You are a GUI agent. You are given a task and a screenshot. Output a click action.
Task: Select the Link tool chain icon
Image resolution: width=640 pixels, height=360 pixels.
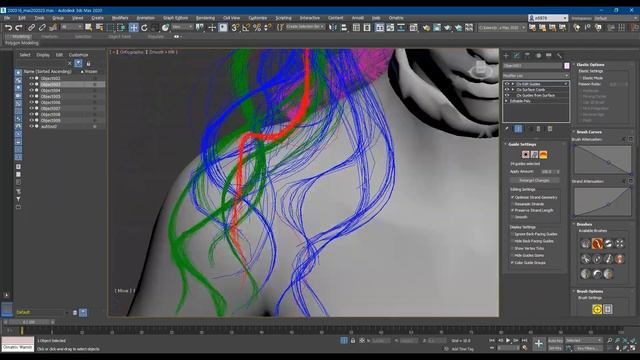[31, 28]
